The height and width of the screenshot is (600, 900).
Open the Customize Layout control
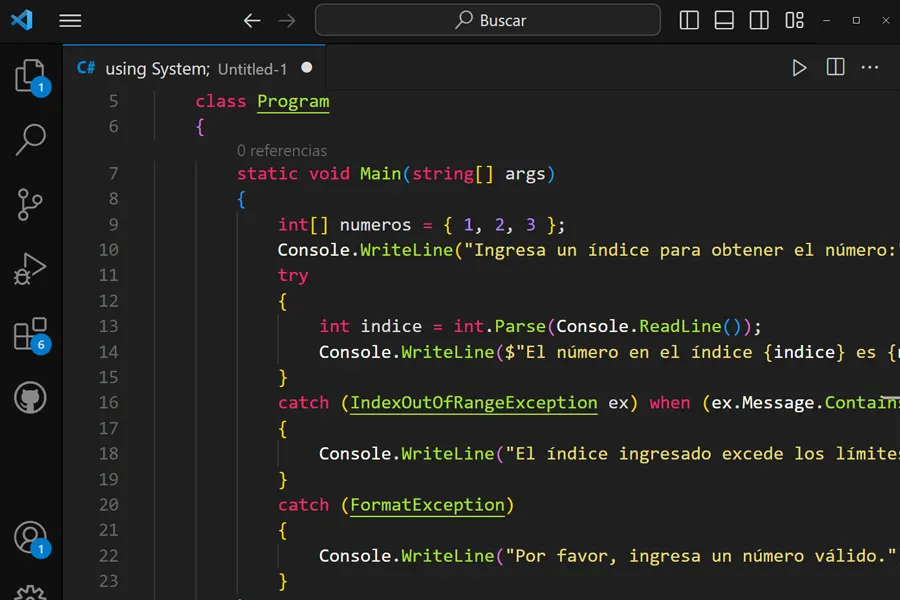(794, 20)
